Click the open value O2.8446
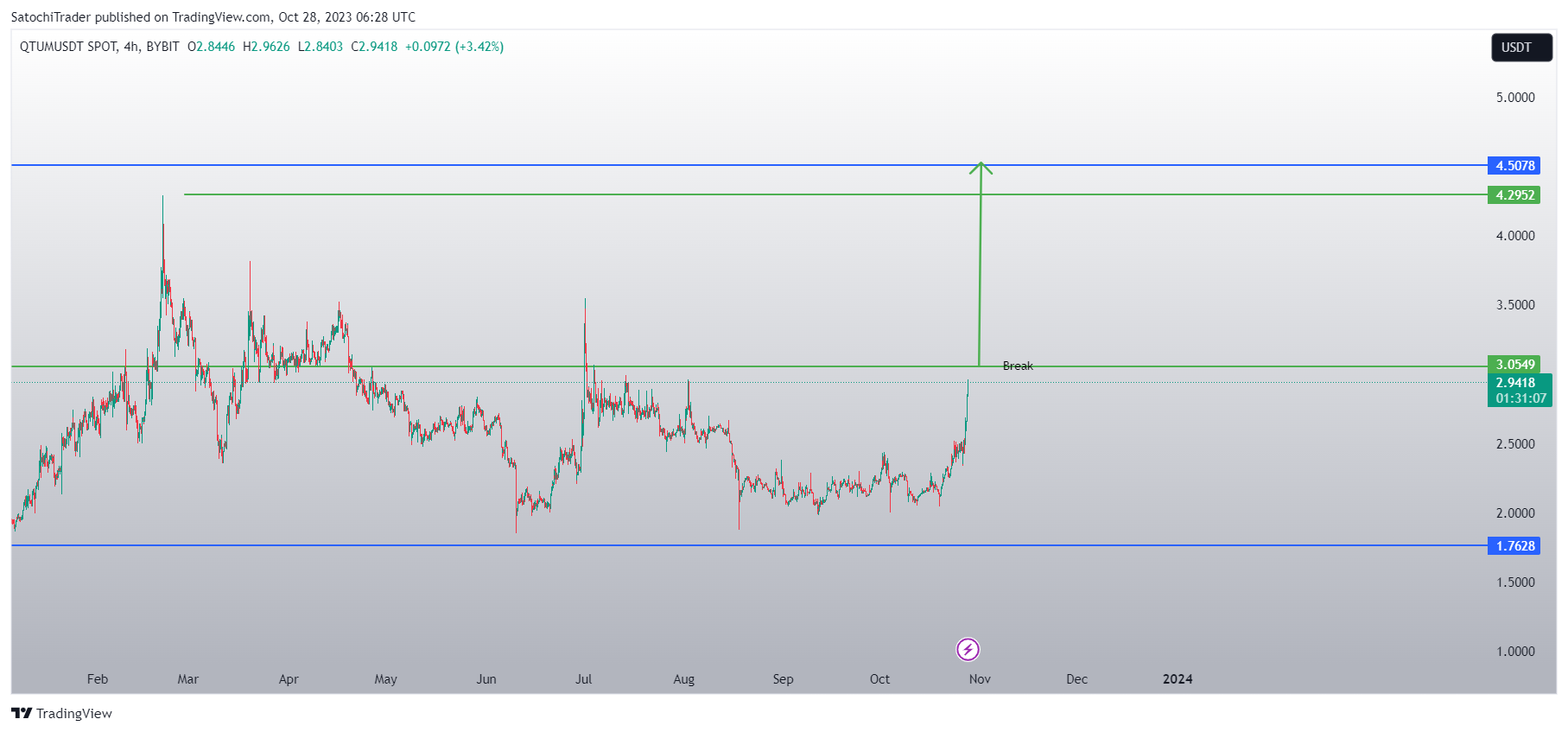Viewport: 1568px width, 732px height. pyautogui.click(x=211, y=47)
